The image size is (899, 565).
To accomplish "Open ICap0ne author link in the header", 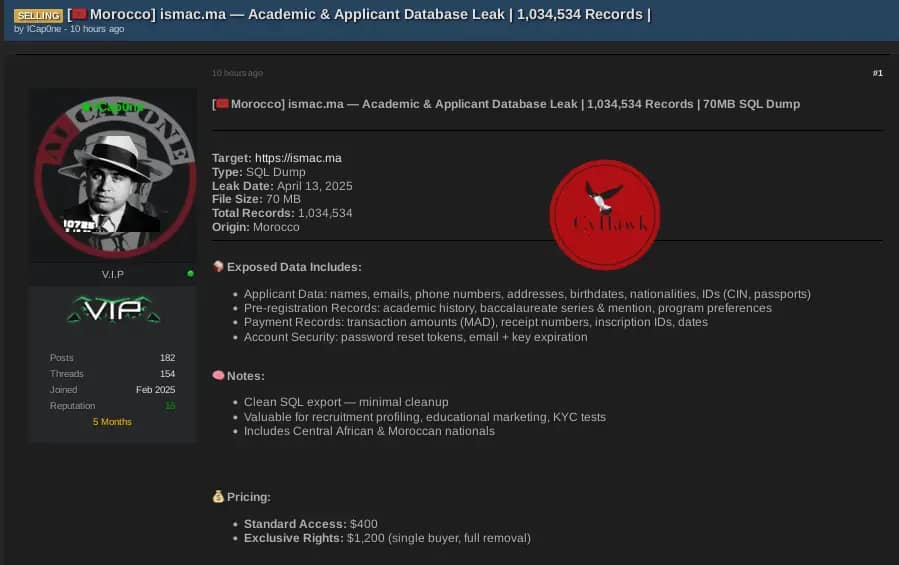I will 44,29.
